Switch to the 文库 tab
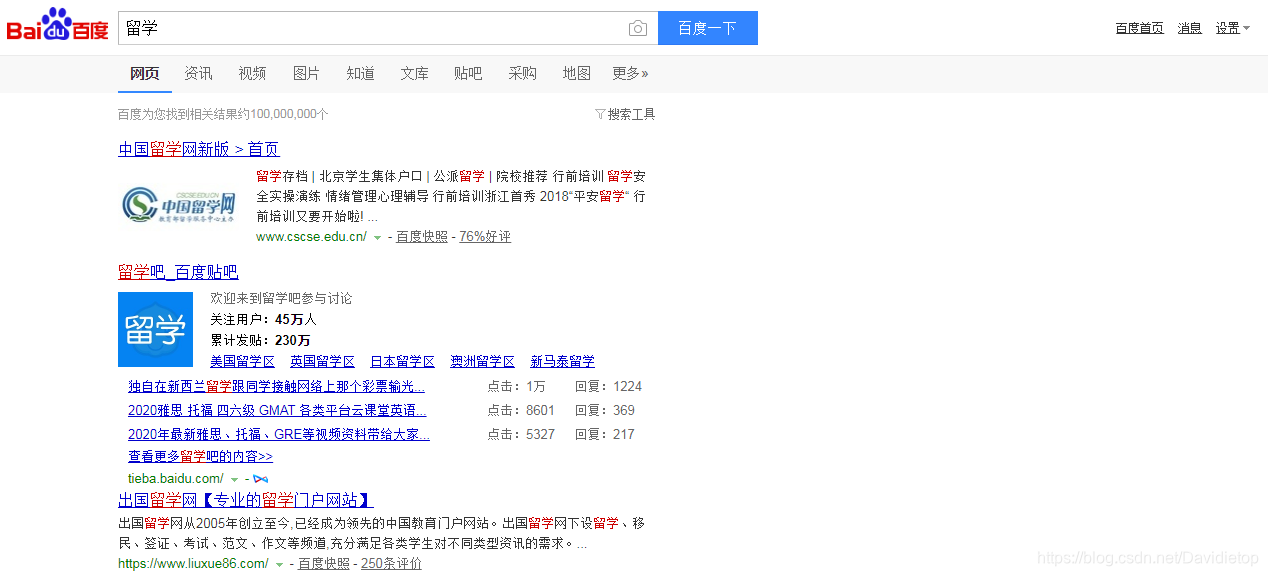Image resolution: width=1268 pixels, height=576 pixels. [414, 73]
